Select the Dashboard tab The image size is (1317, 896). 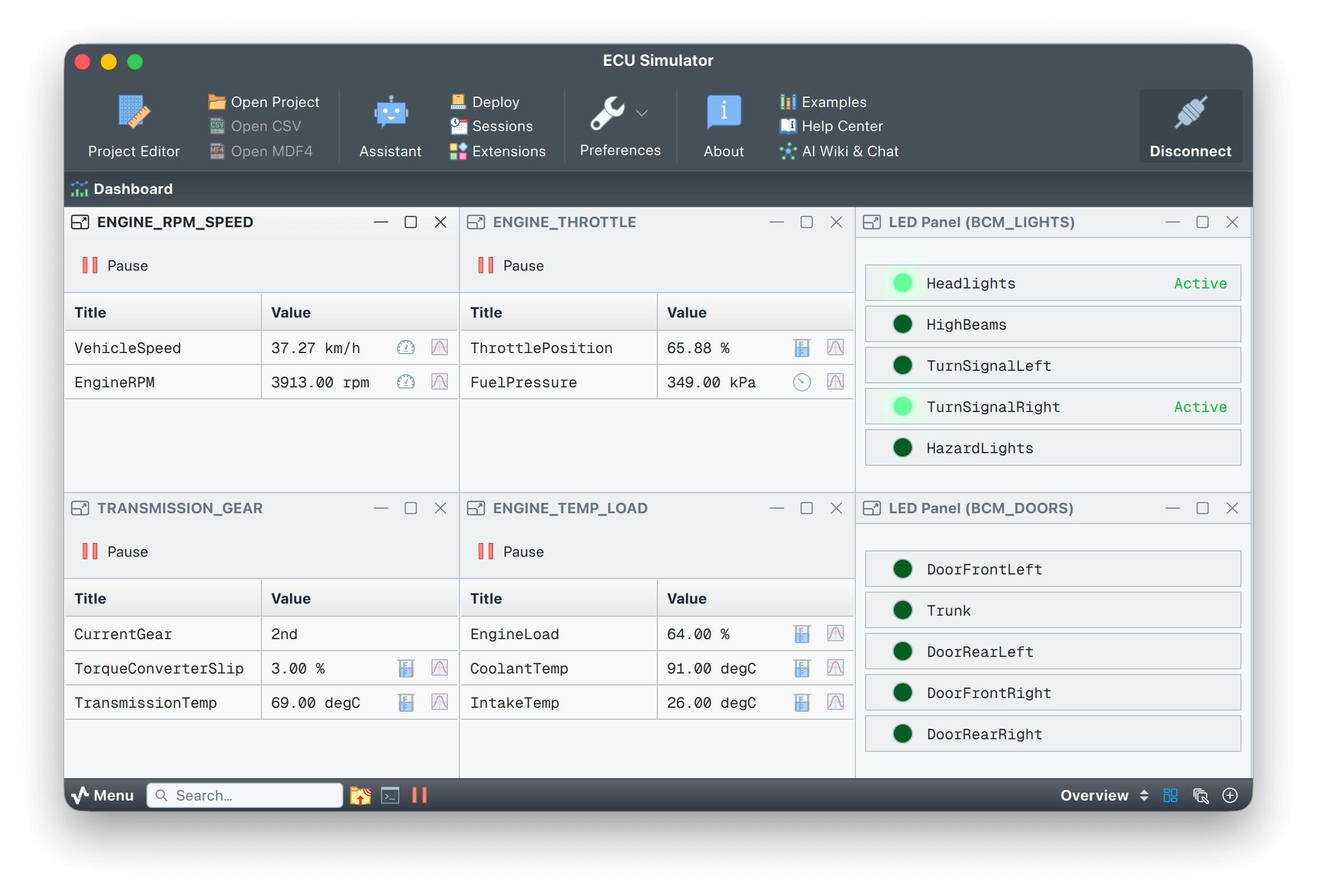122,189
